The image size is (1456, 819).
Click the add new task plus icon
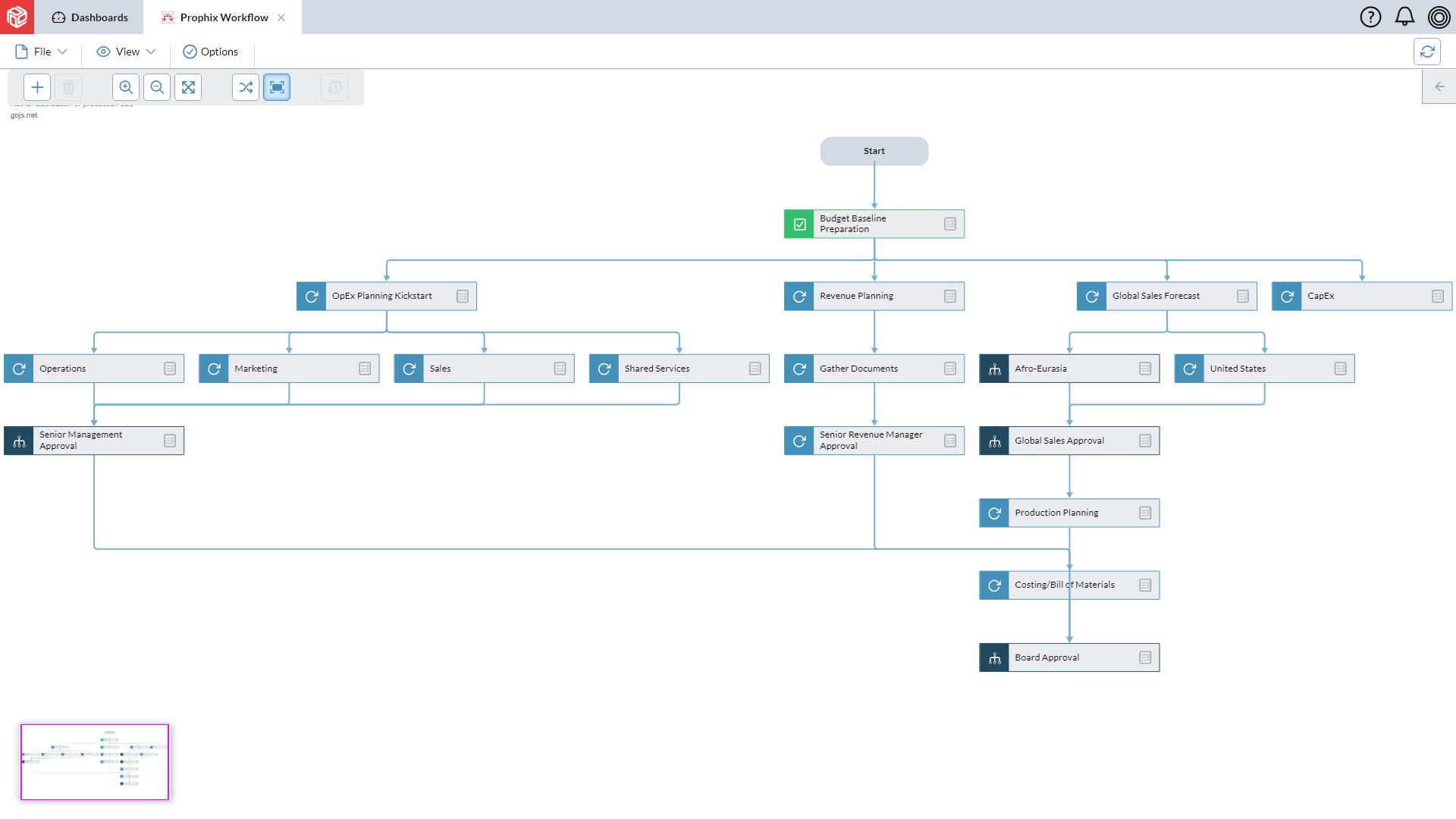(x=37, y=87)
